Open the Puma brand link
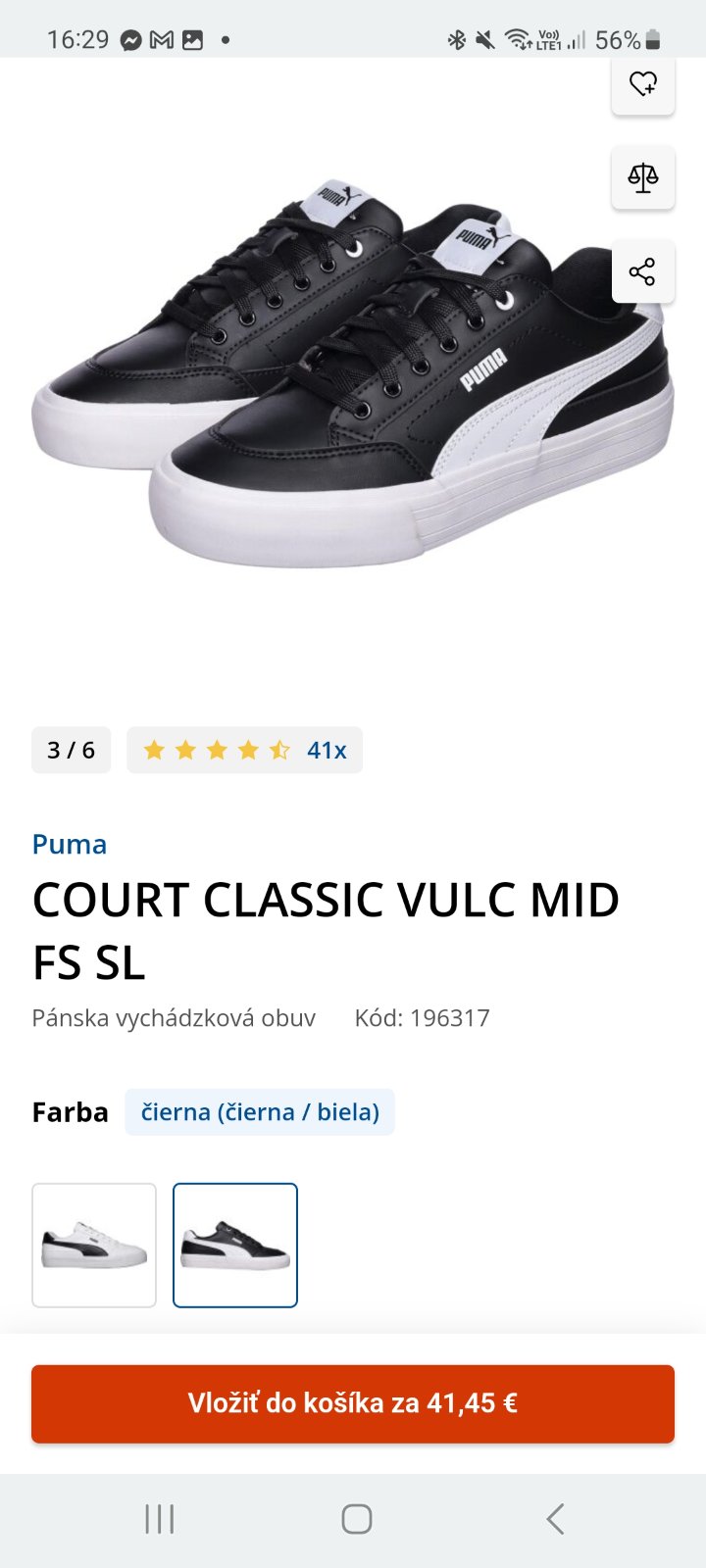This screenshot has width=706, height=1568. (70, 844)
